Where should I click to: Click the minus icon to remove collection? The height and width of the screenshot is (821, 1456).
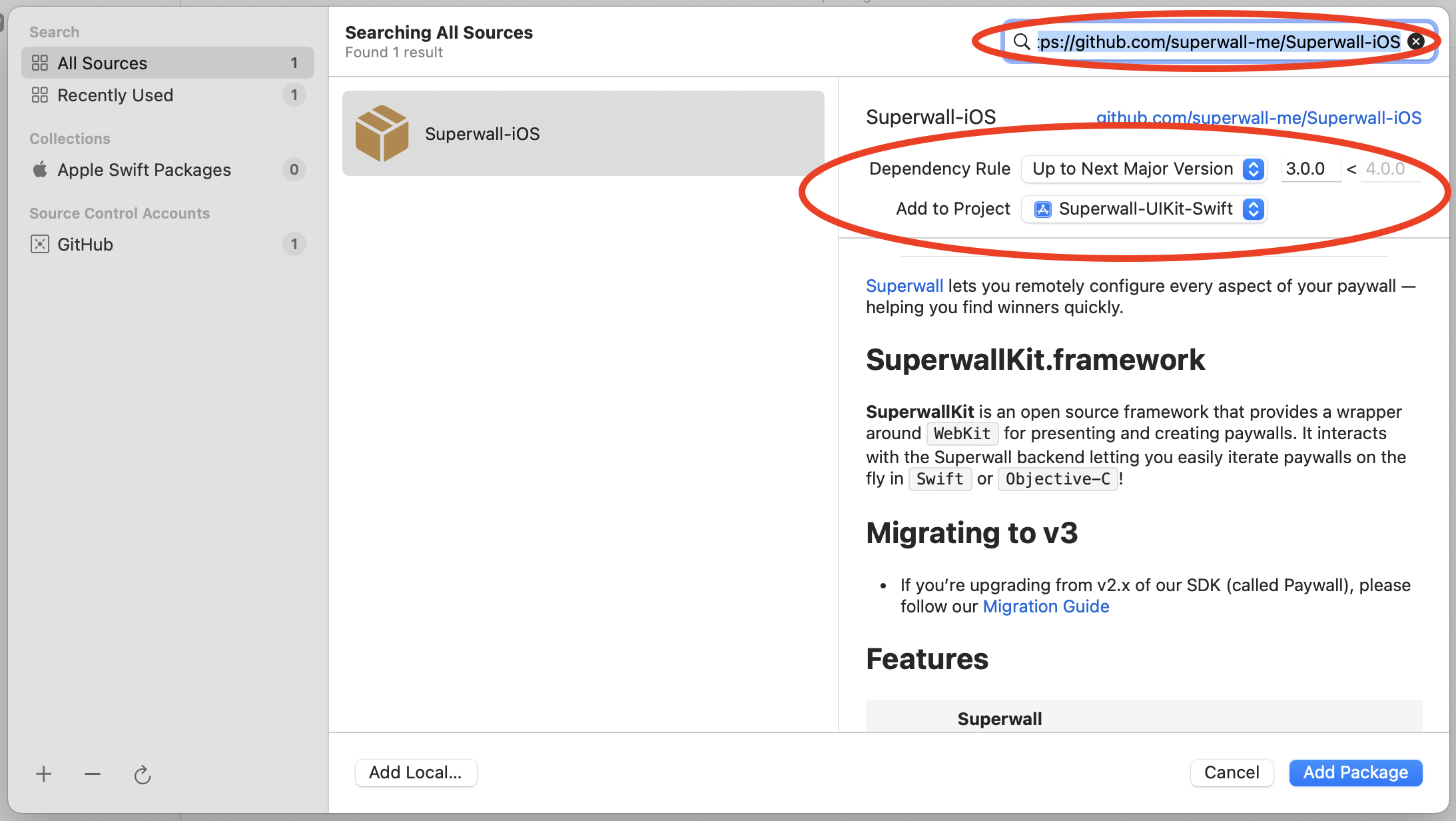pyautogui.click(x=93, y=774)
